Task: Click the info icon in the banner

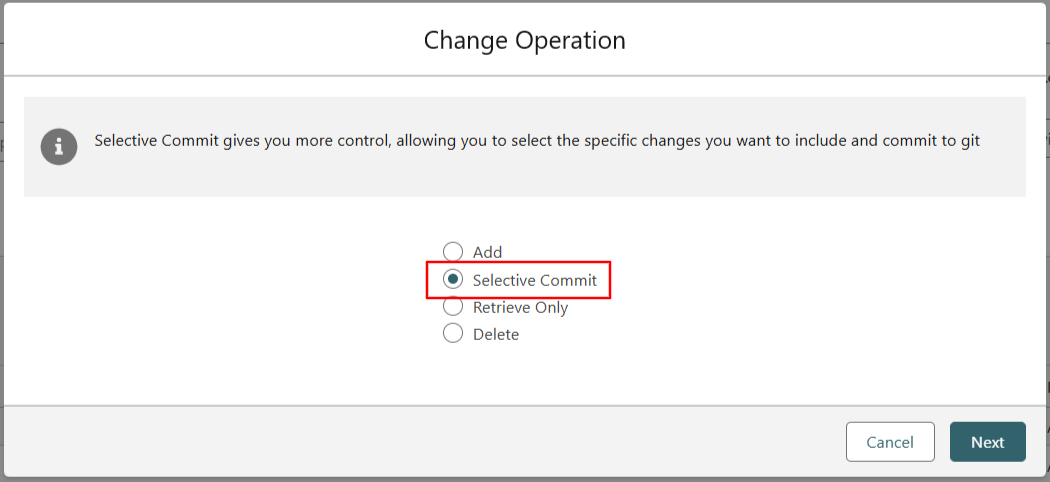Action: (59, 146)
